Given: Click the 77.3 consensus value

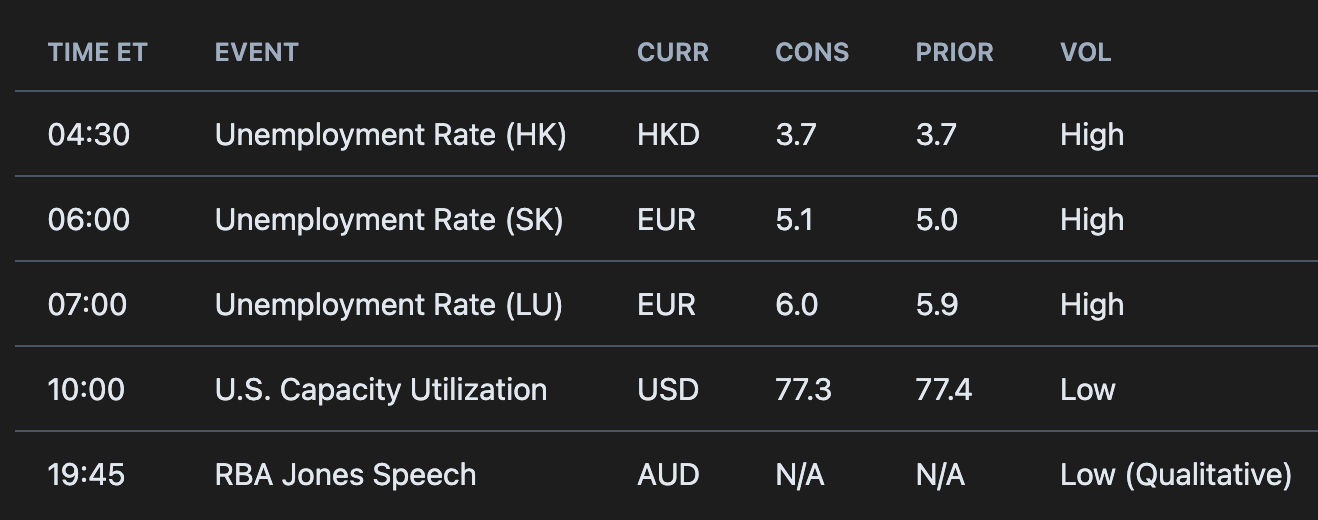Looking at the screenshot, I should pos(803,390).
